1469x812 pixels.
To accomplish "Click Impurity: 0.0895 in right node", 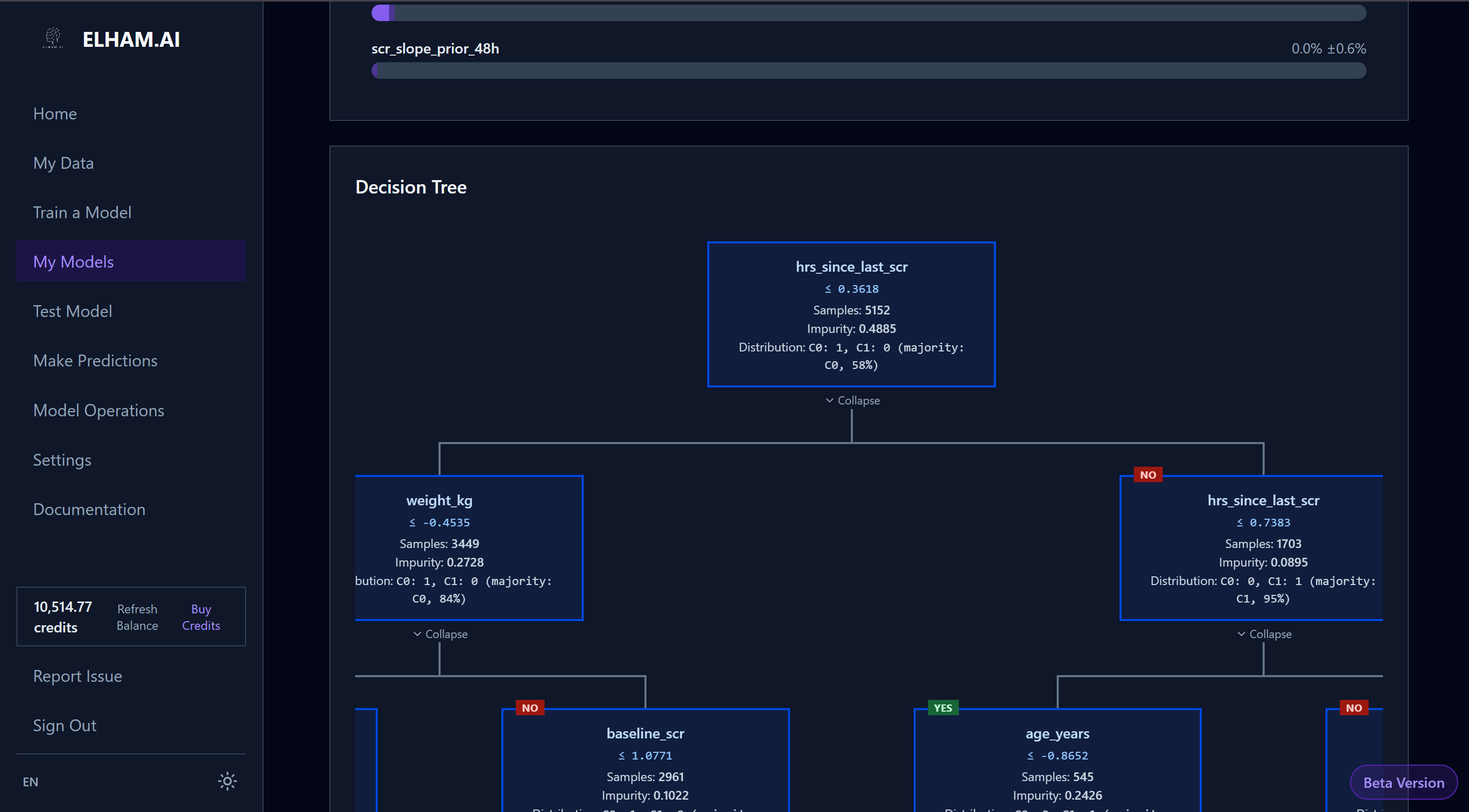I will 1263,562.
